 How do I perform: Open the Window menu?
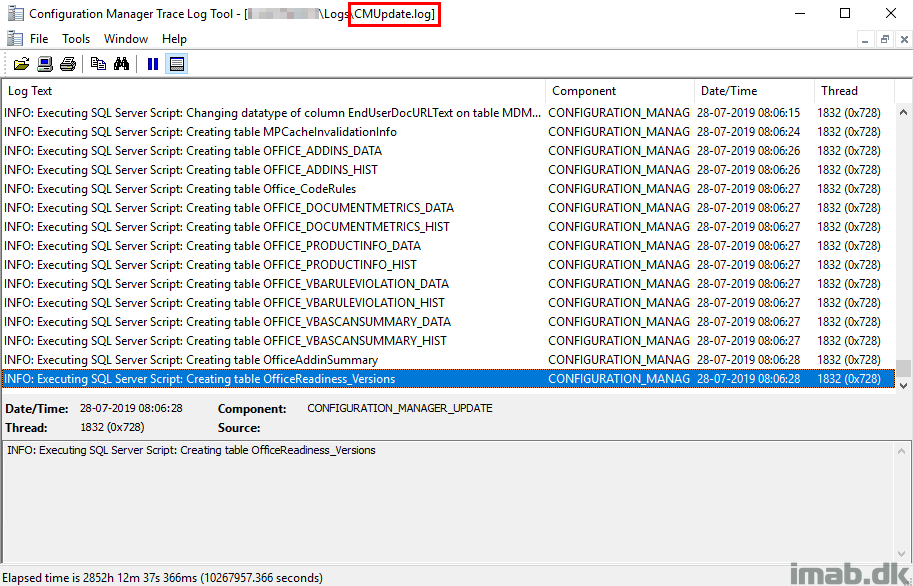(126, 39)
